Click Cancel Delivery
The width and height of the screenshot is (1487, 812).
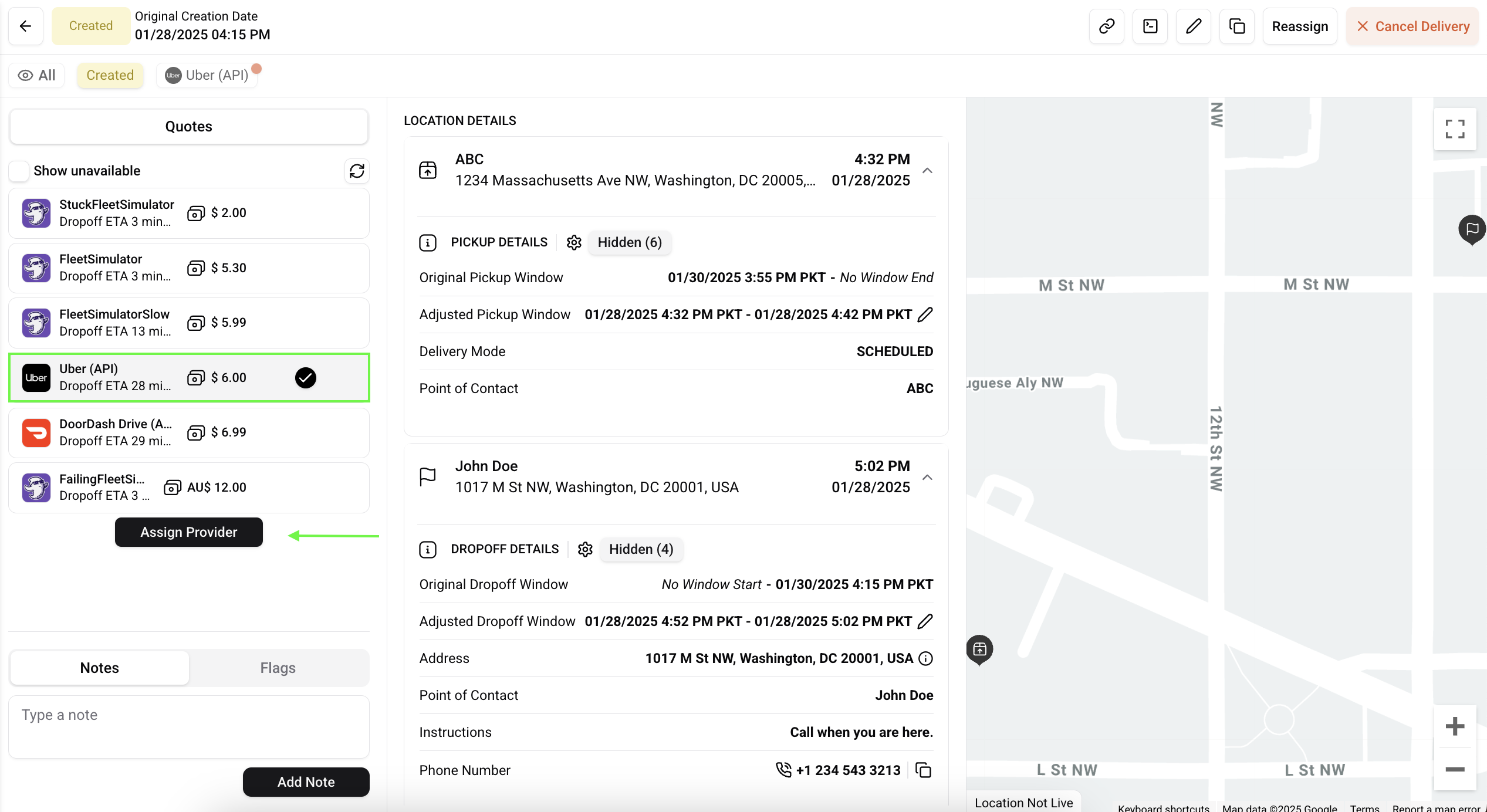tap(1412, 26)
